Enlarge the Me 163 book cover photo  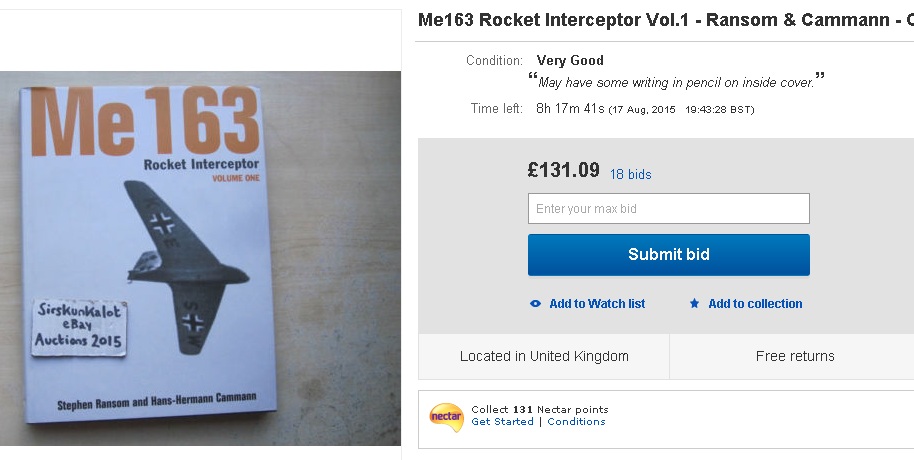[200, 258]
